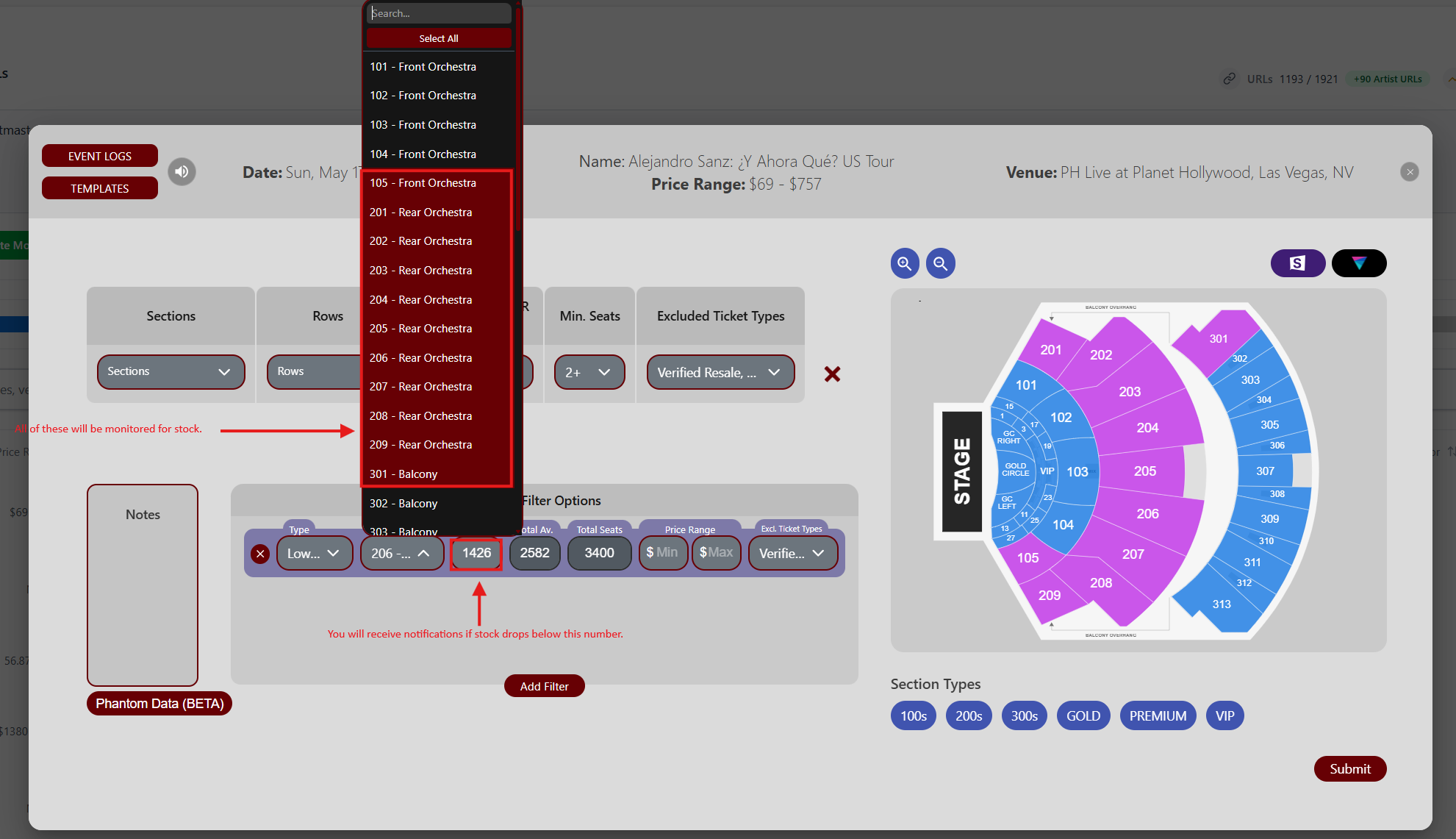Toggle the 100s section type
Screen dimensions: 1456x839
pyautogui.click(x=913, y=715)
